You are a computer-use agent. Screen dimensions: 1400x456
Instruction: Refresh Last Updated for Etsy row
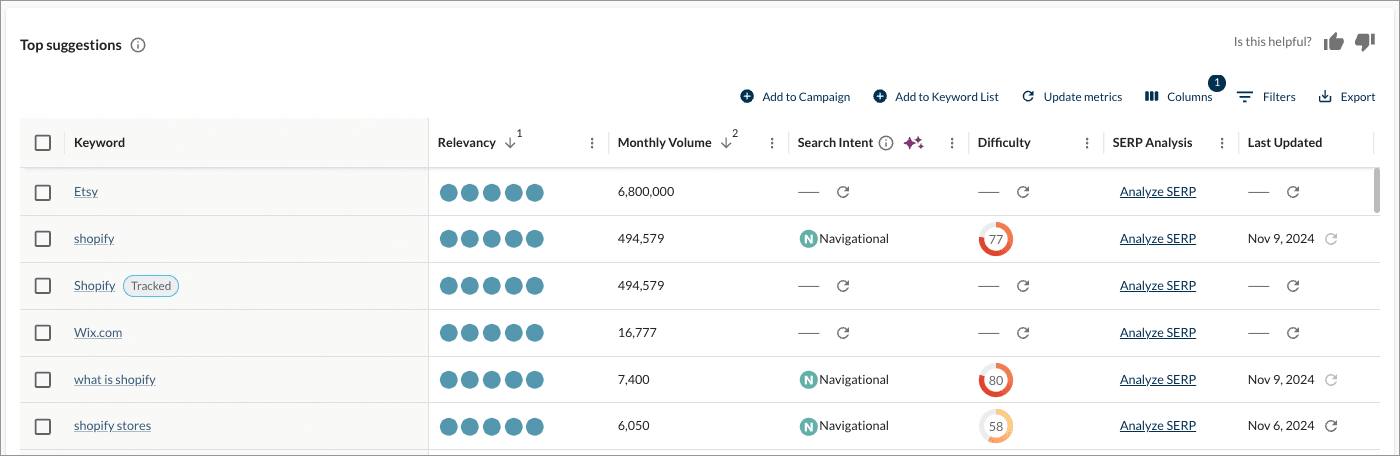(1293, 191)
